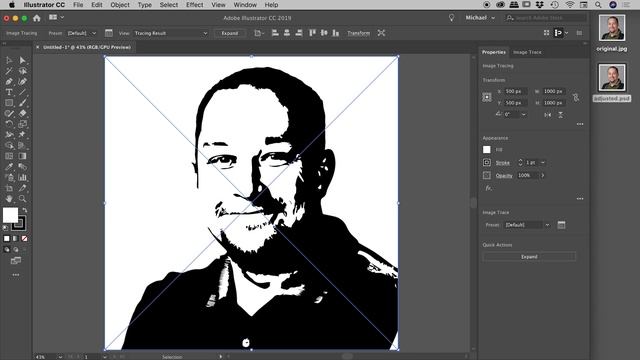This screenshot has width=640, height=360.
Task: Open Transform link in control bar
Action: point(358,33)
